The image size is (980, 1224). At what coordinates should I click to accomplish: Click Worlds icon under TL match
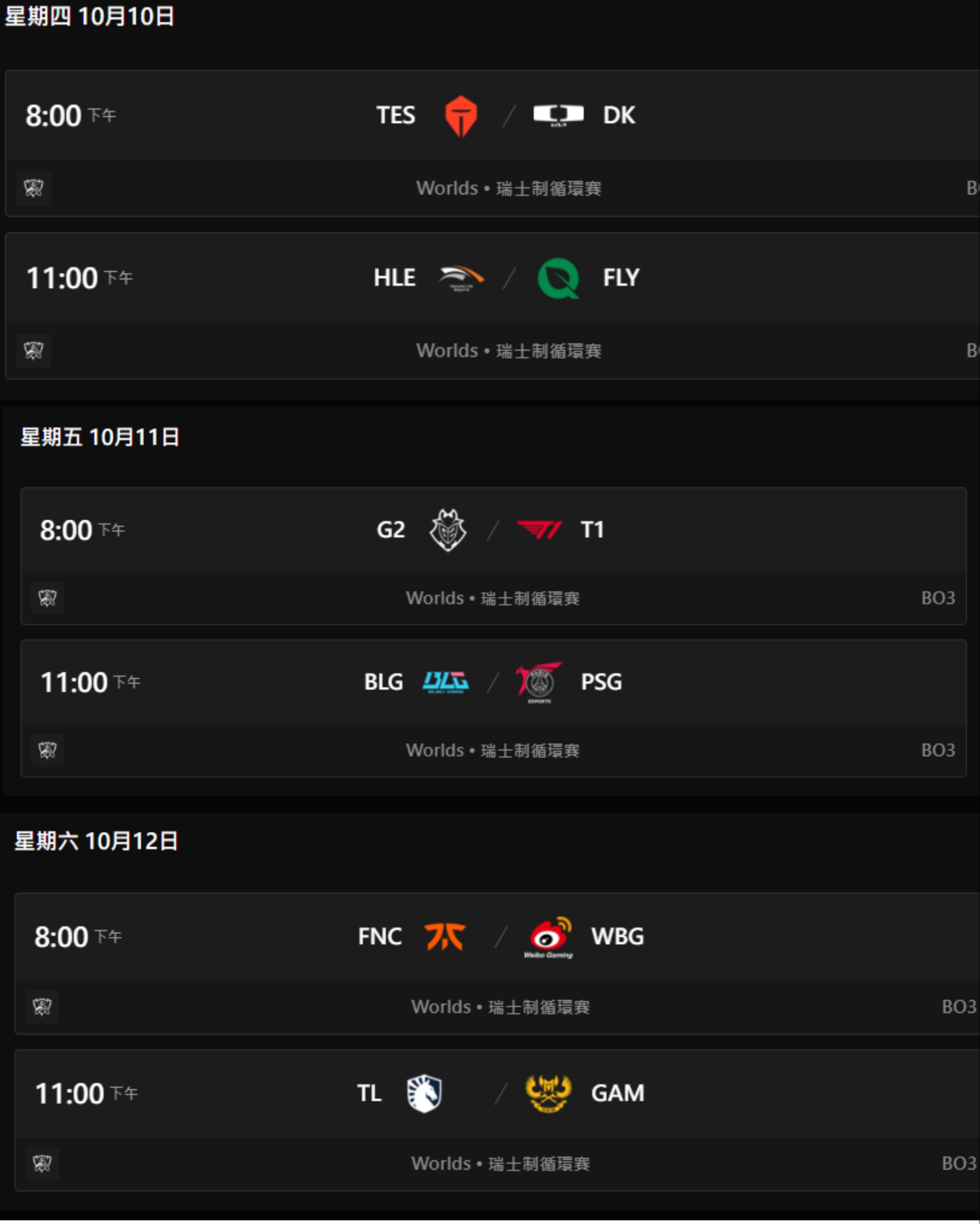pyautogui.click(x=42, y=1163)
